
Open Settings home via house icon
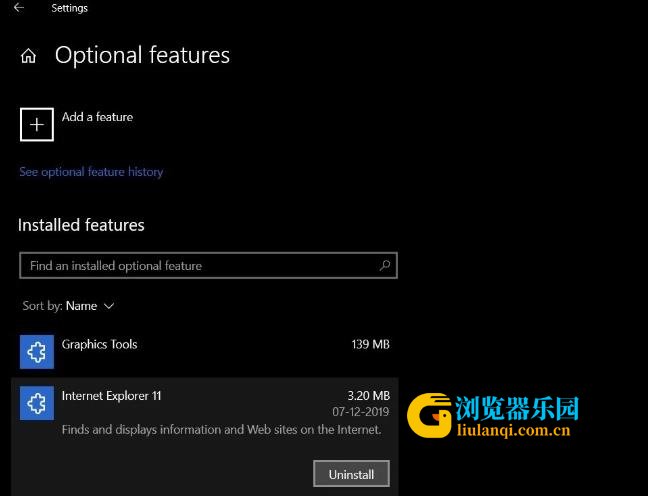(29, 55)
